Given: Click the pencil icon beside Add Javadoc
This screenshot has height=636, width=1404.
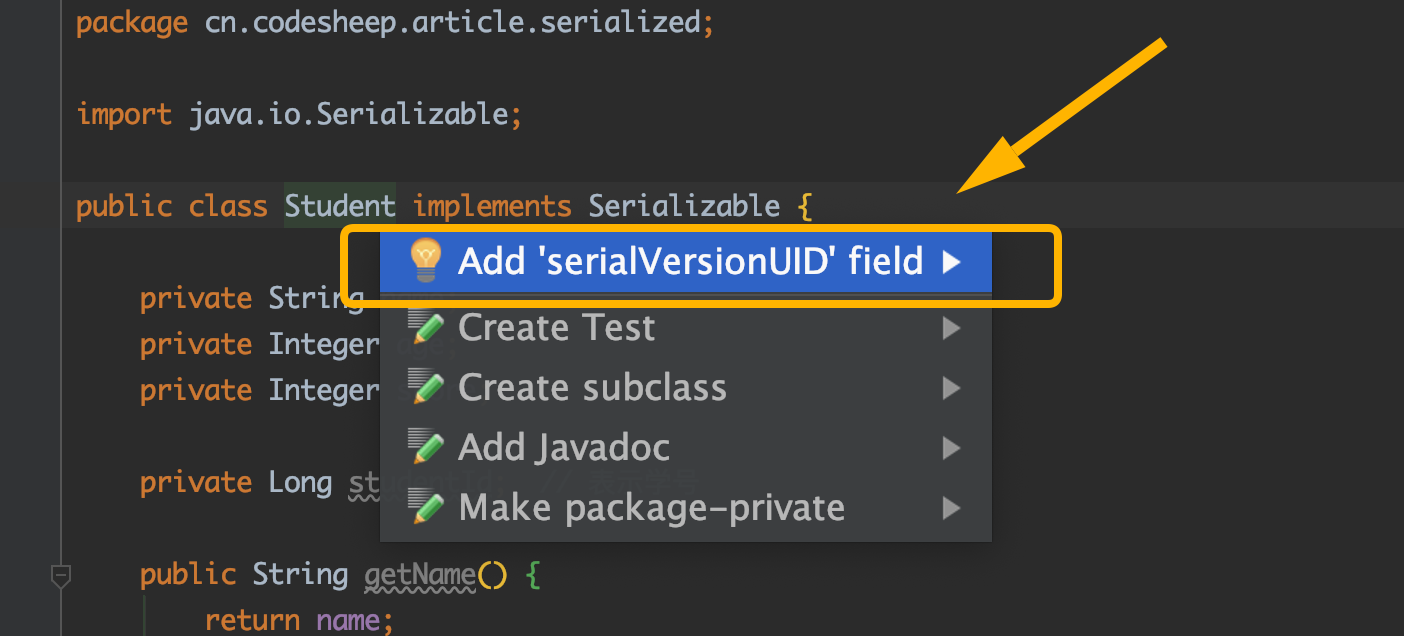Looking at the screenshot, I should tap(426, 448).
